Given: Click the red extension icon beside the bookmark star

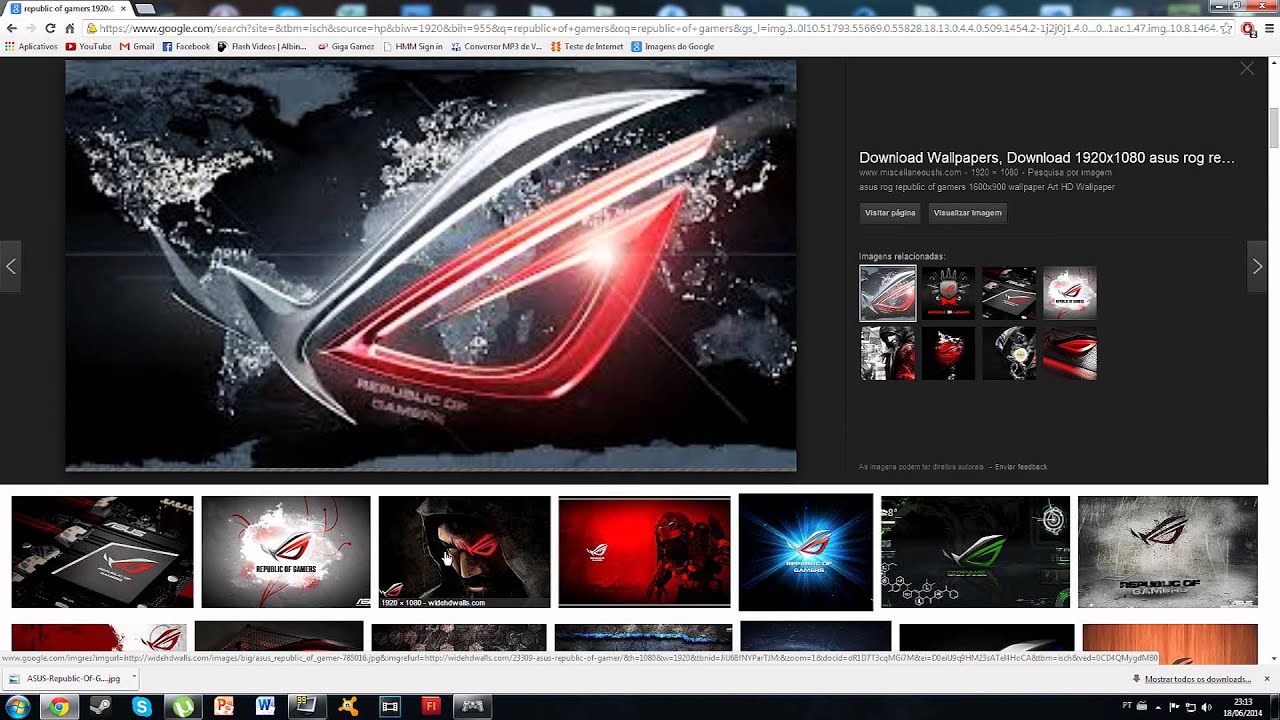Looking at the screenshot, I should click(x=1247, y=28).
